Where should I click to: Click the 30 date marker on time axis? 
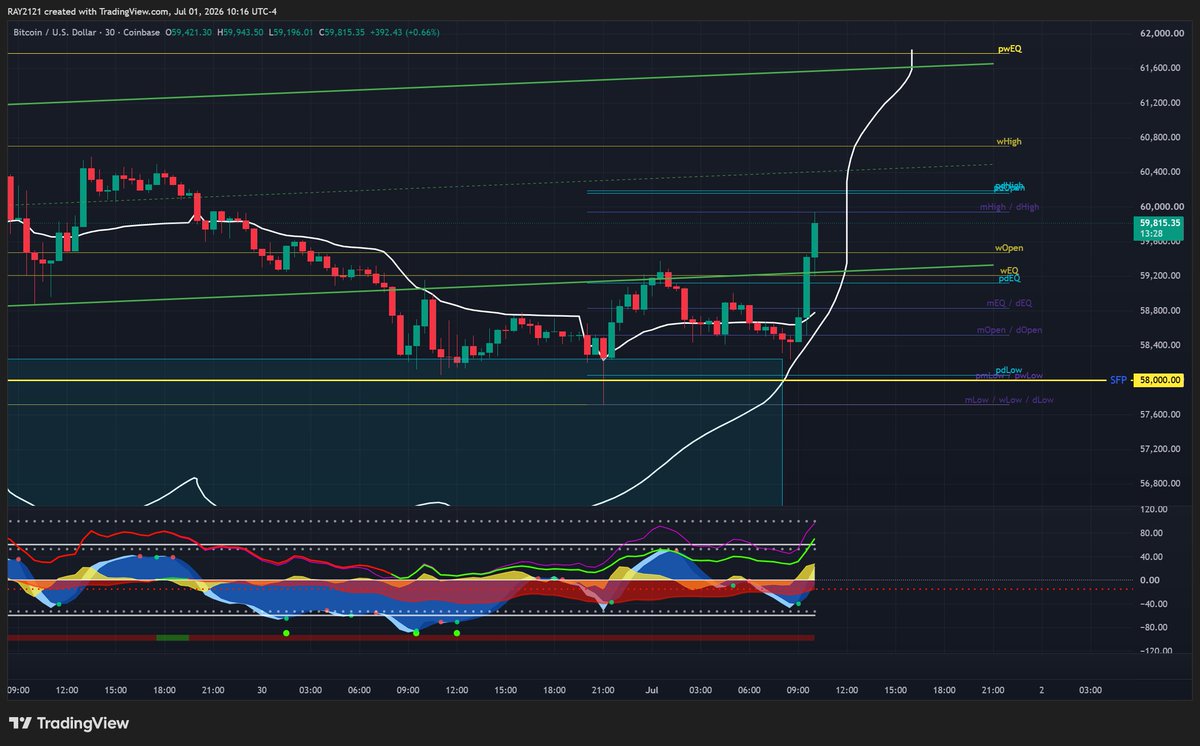pyautogui.click(x=261, y=690)
